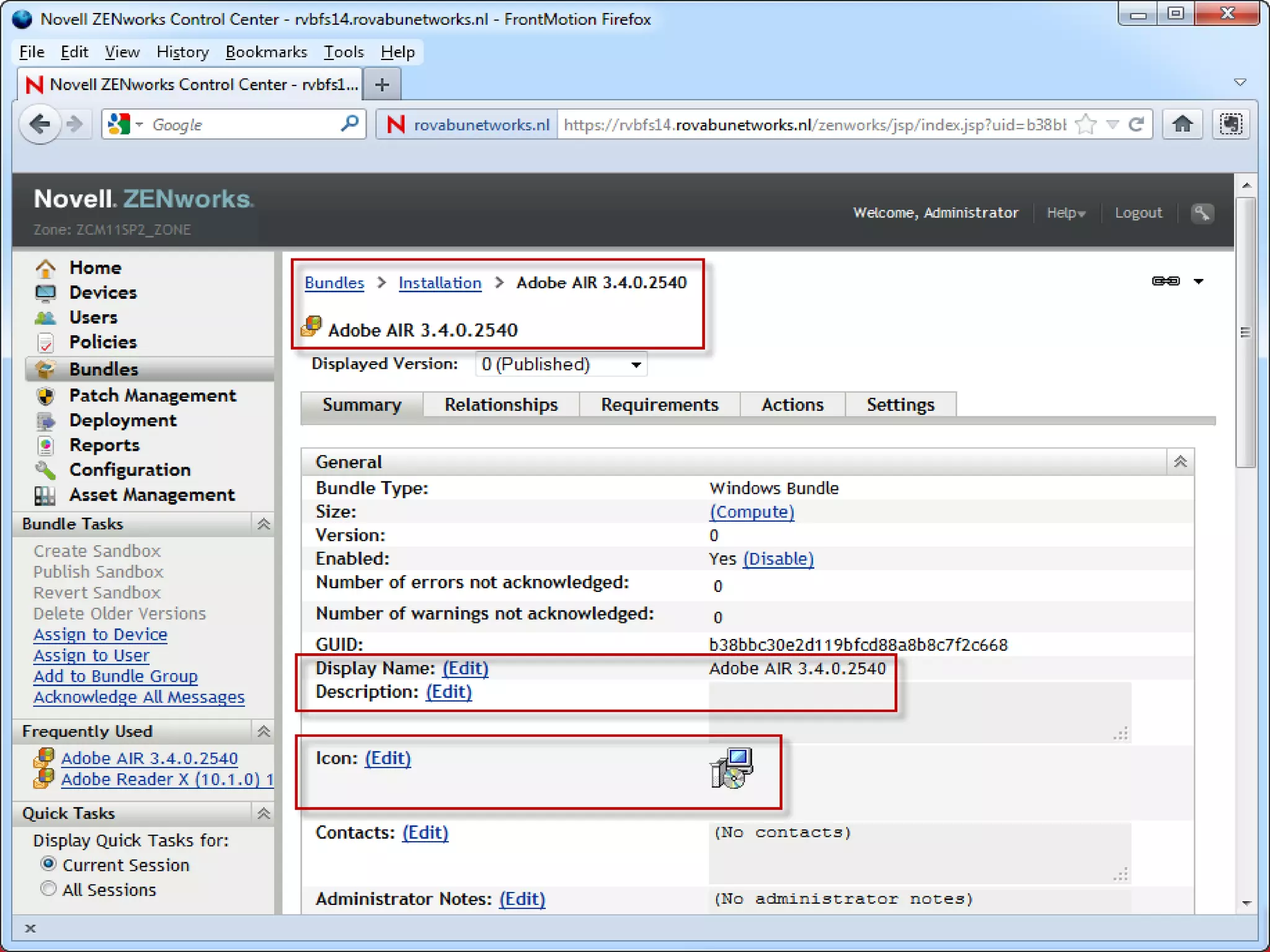Screen dimensions: 1270x952
Task: Open the History menu
Action: click(182, 52)
